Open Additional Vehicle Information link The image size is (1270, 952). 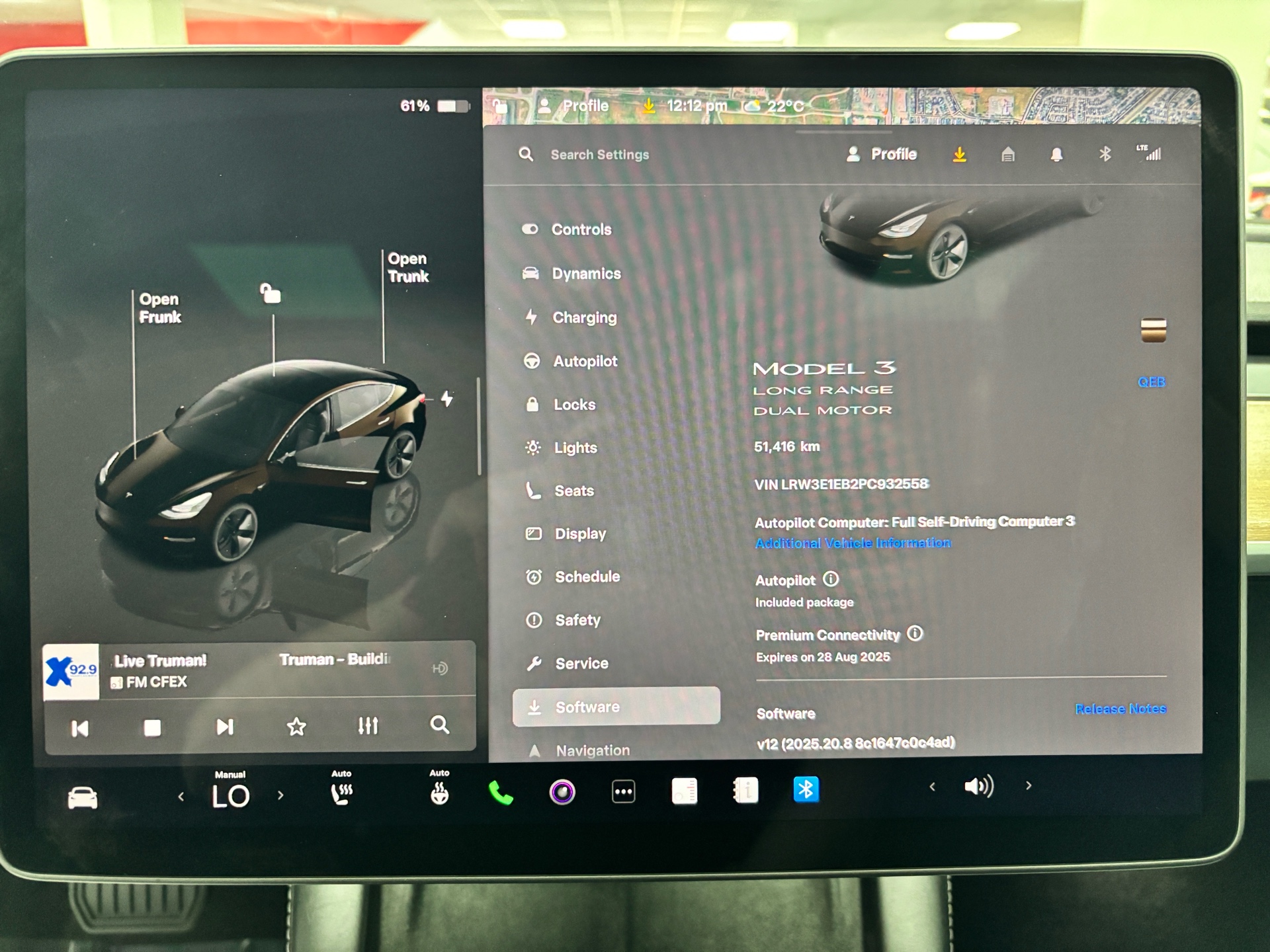click(x=853, y=543)
